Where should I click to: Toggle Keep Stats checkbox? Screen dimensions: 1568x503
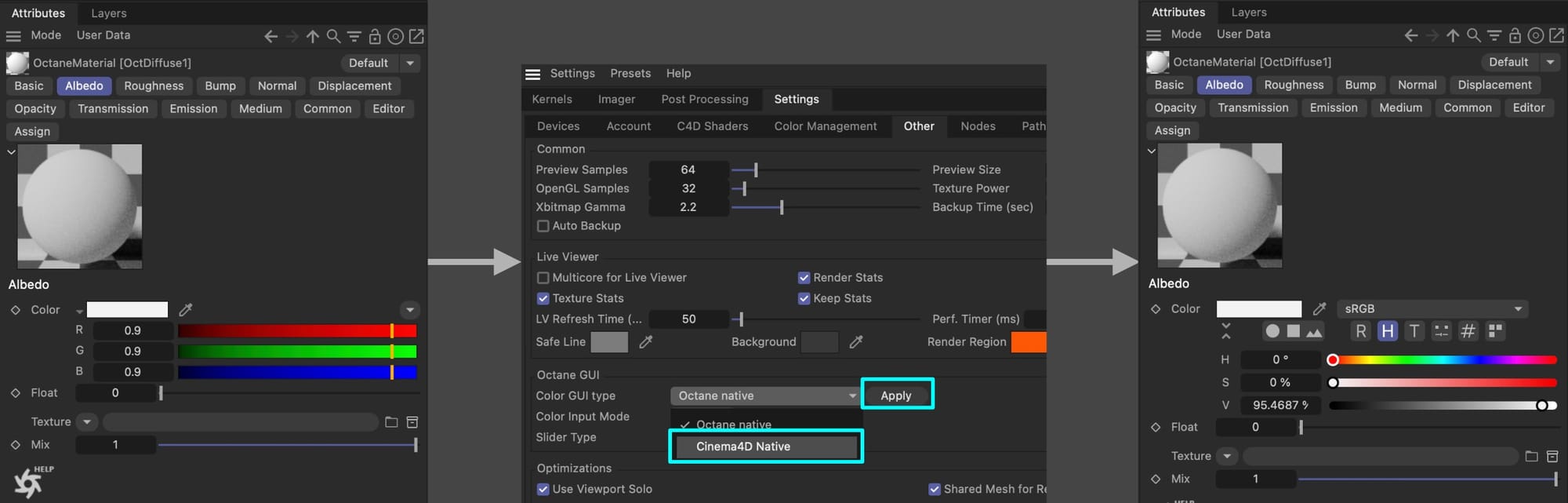[804, 298]
